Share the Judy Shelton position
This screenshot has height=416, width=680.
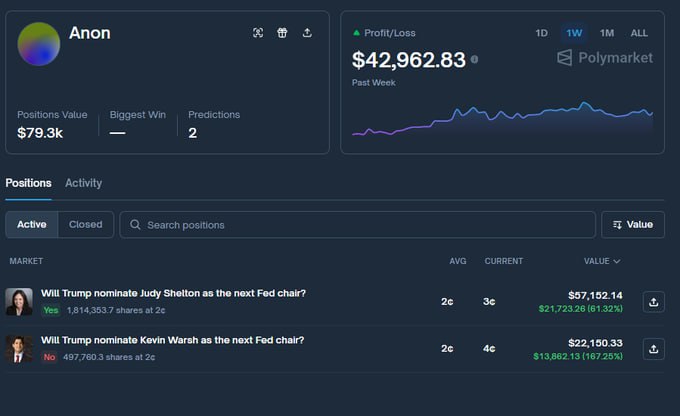coord(652,301)
